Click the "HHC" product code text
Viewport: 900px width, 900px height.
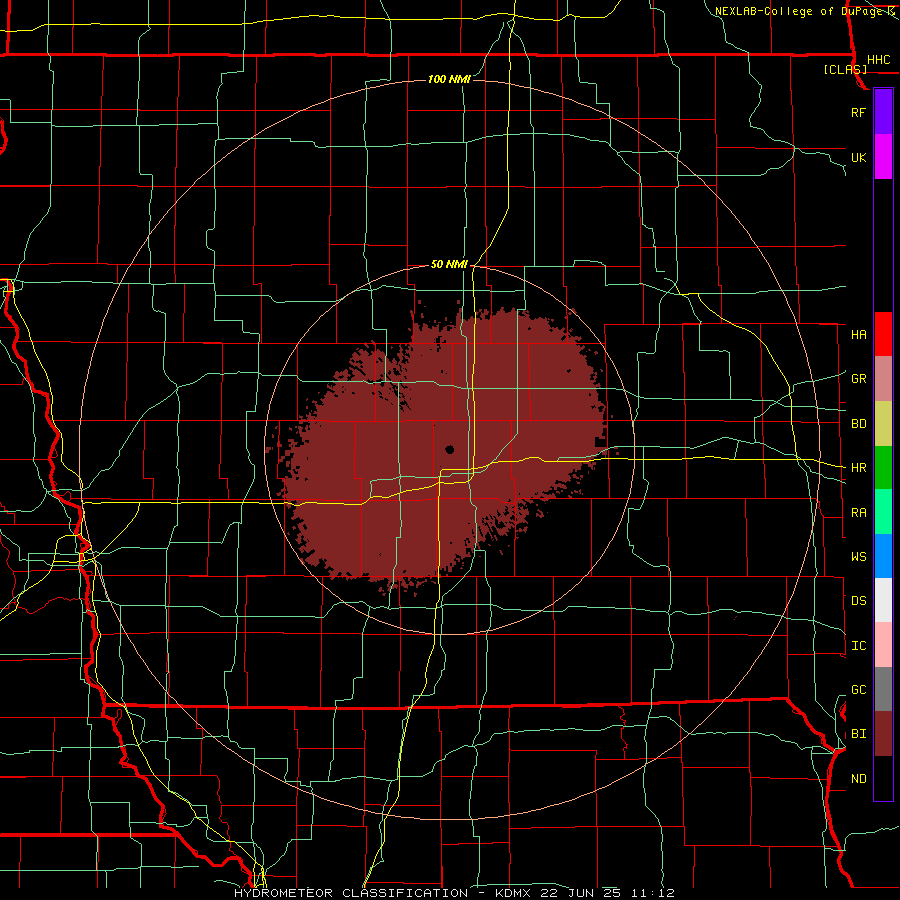pos(878,60)
